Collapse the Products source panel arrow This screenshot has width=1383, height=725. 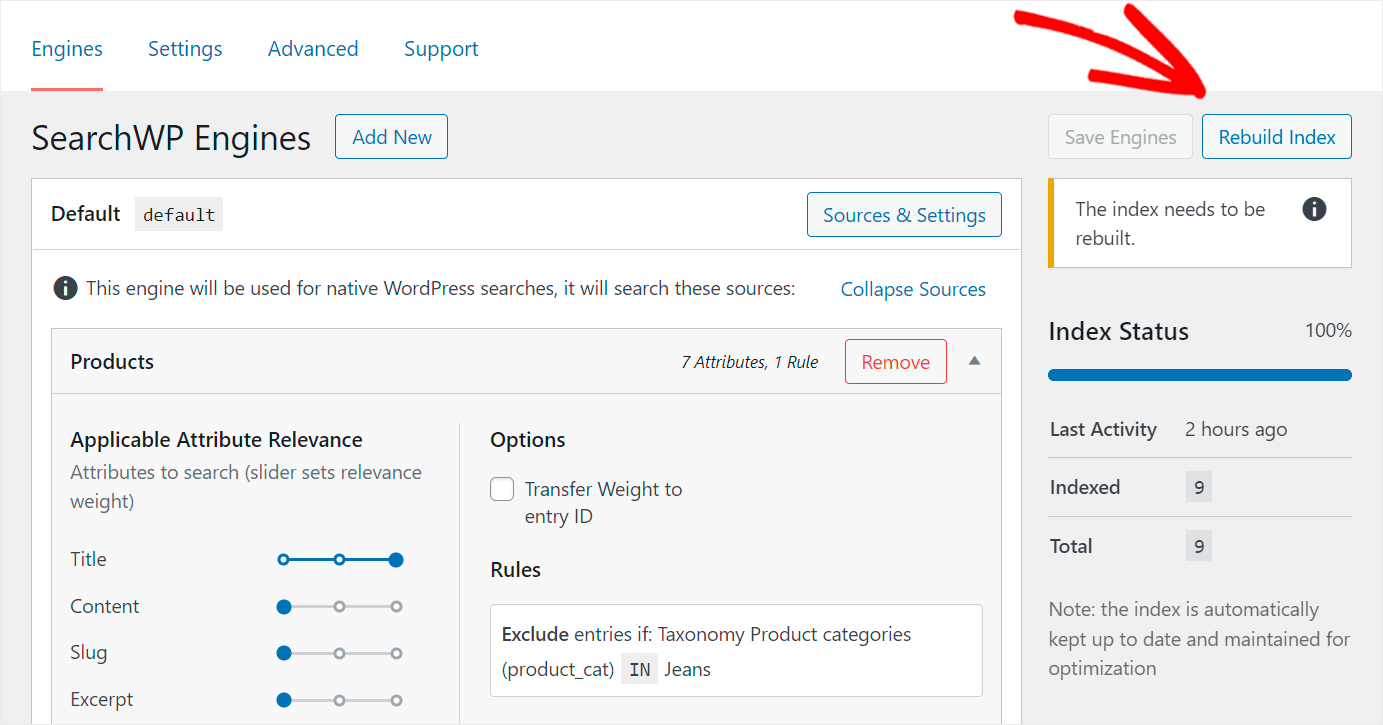coord(975,361)
